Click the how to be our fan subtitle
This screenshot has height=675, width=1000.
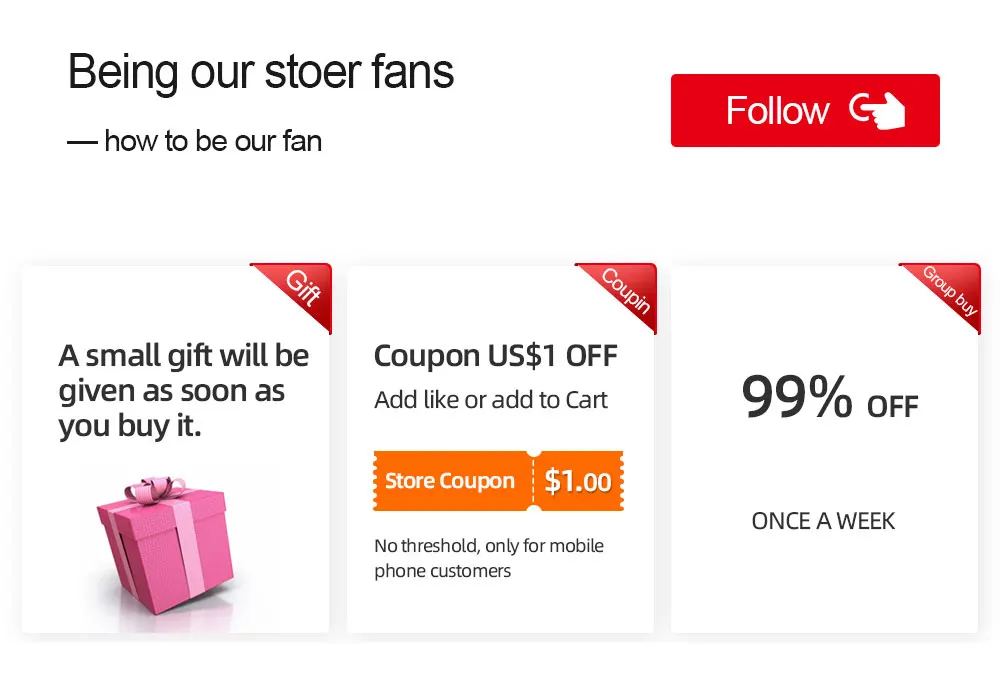tap(195, 141)
